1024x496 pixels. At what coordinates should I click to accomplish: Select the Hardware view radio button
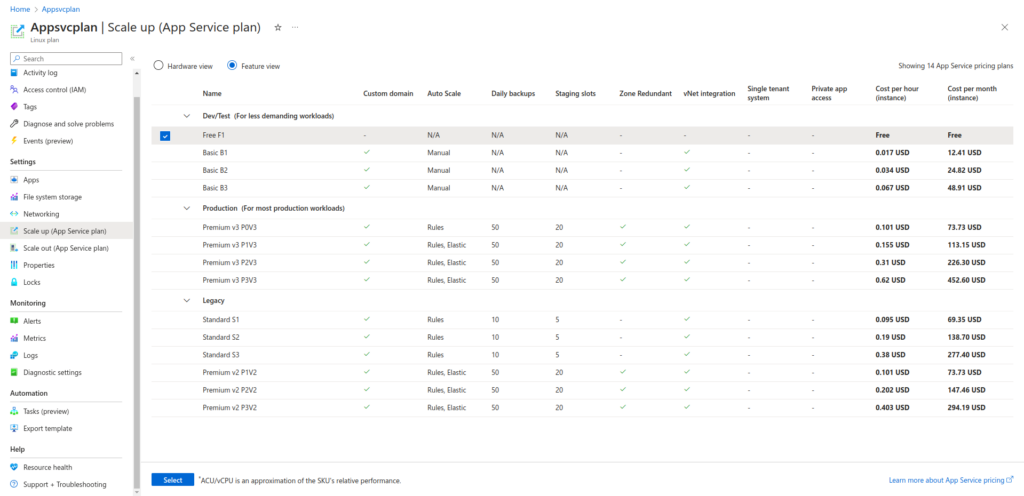[158, 66]
